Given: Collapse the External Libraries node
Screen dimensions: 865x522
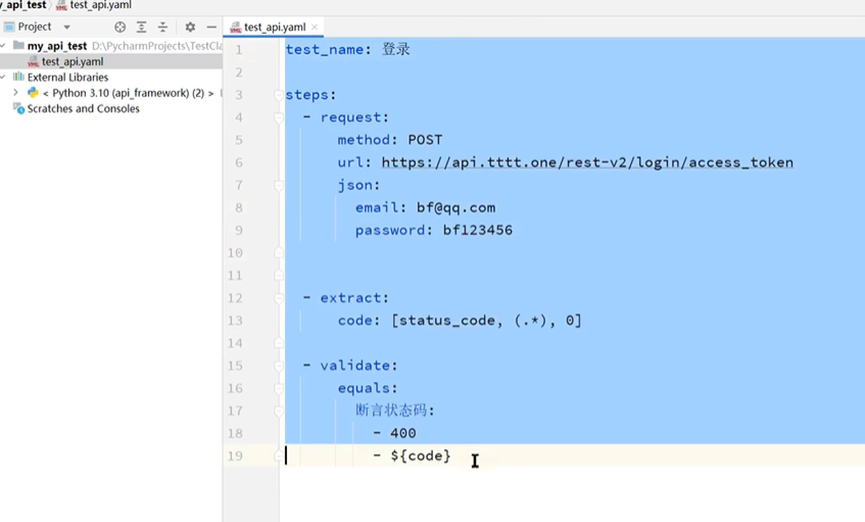Looking at the screenshot, I should tap(3, 77).
